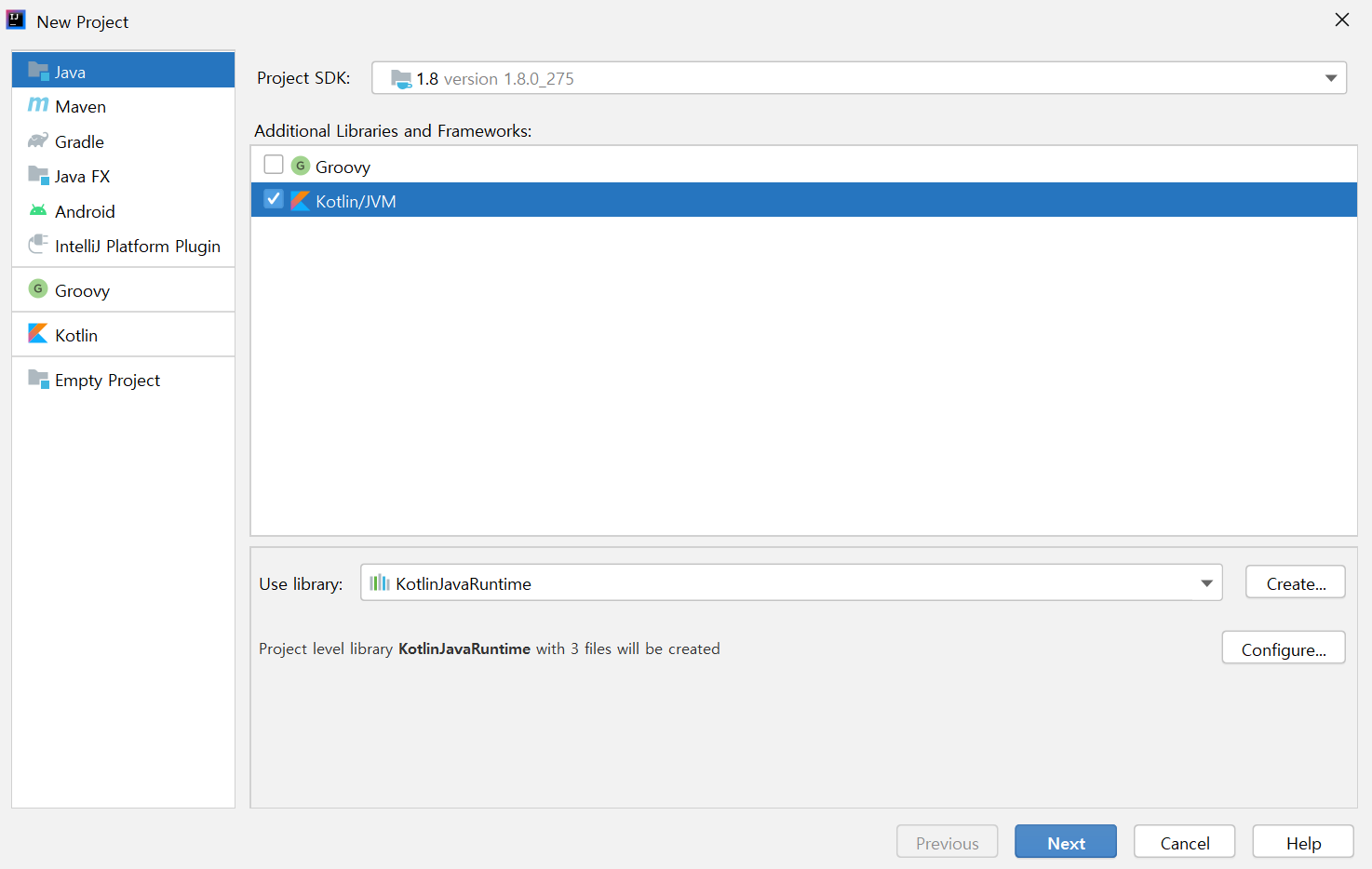Select the Kotlin/JVM row text

tap(356, 201)
